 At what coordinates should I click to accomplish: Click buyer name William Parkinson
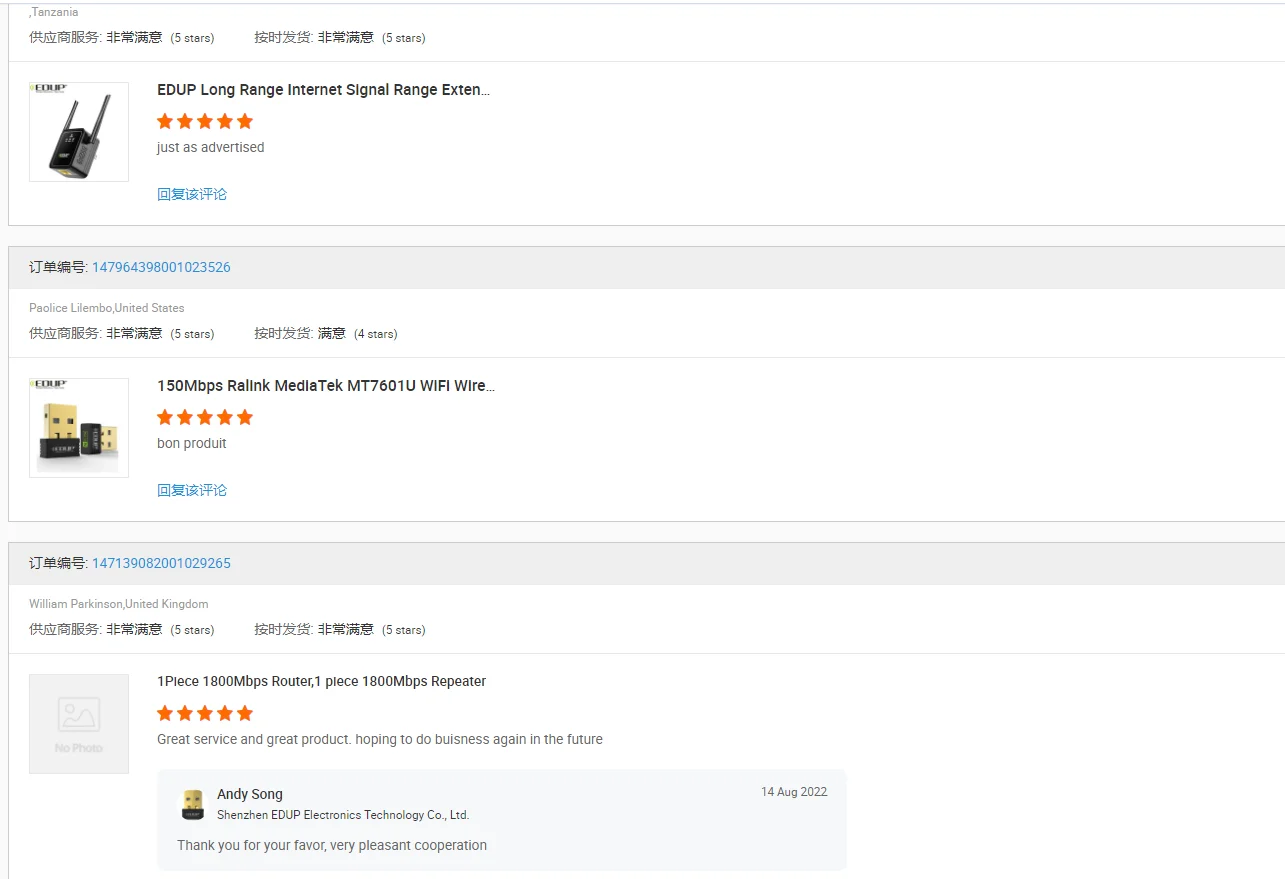[75, 604]
